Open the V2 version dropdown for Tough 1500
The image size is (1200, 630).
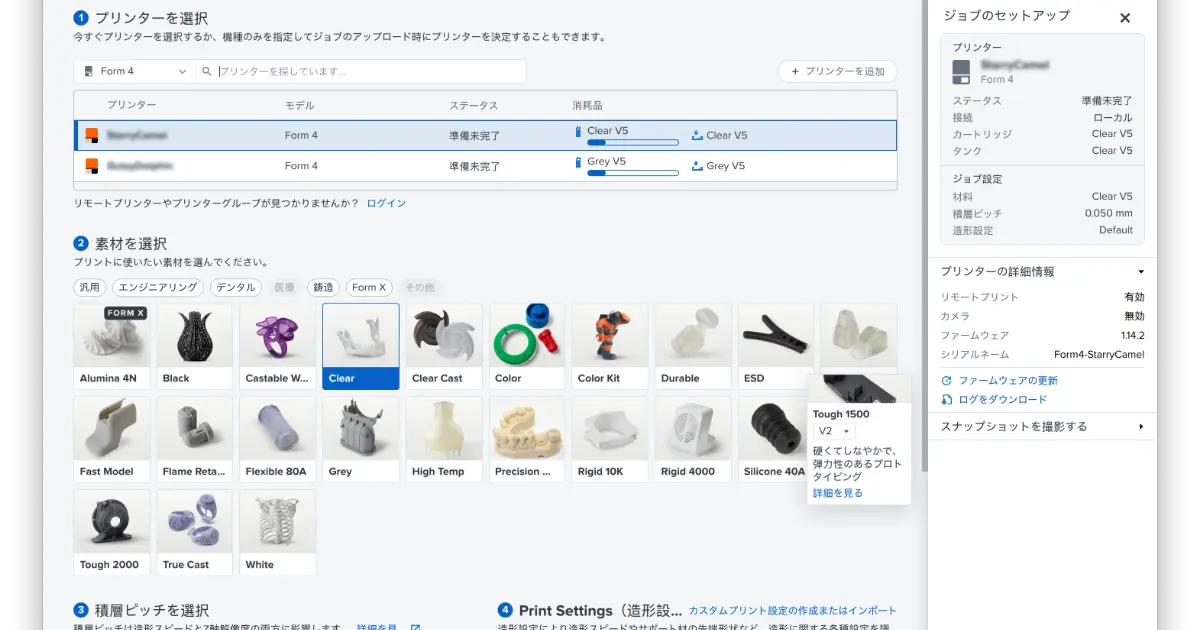835,431
